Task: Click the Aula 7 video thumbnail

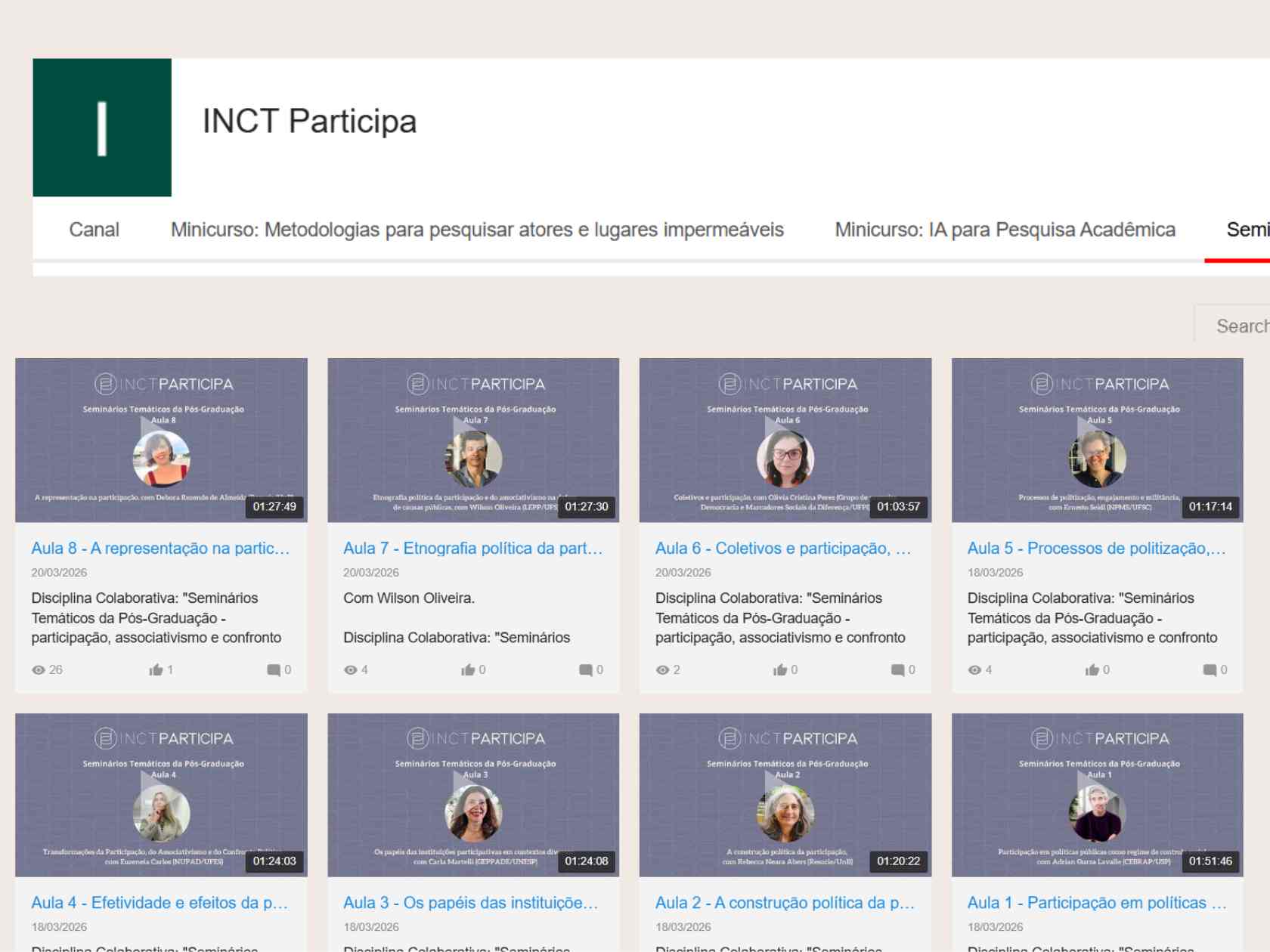Action: (x=472, y=440)
